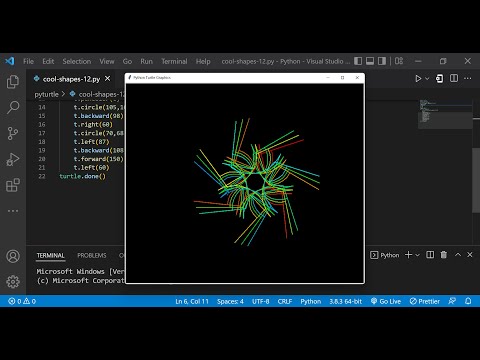Select the Python terminal profile label
The height and width of the screenshot is (360, 480).
(385, 255)
